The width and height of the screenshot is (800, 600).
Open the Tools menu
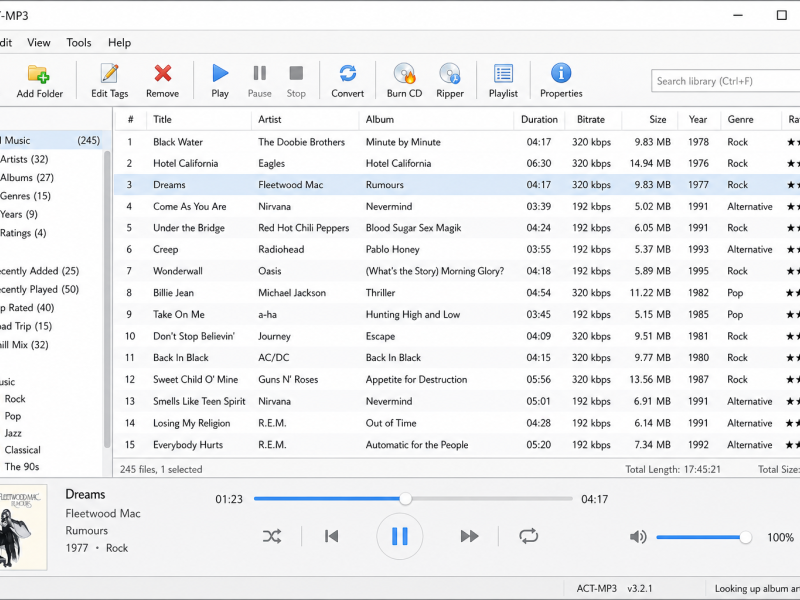pos(79,42)
